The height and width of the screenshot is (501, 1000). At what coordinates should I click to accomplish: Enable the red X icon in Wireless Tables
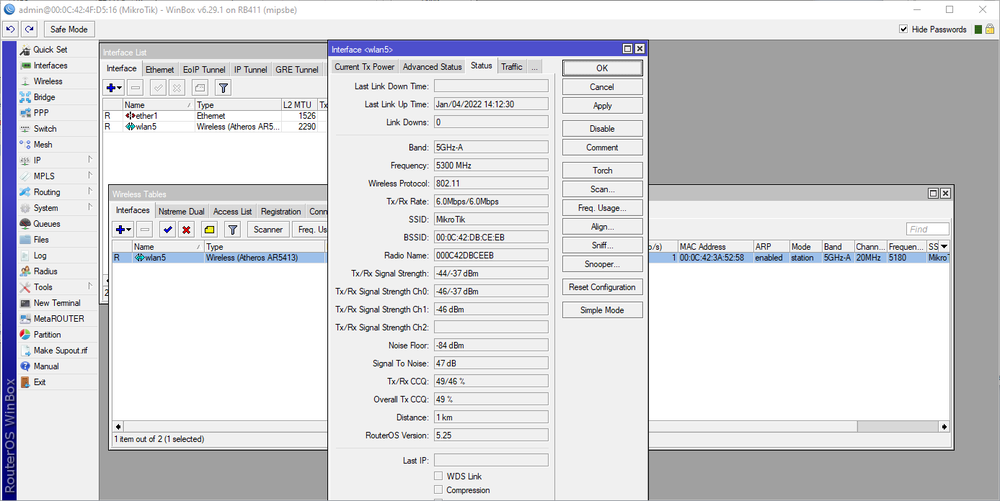(x=187, y=229)
